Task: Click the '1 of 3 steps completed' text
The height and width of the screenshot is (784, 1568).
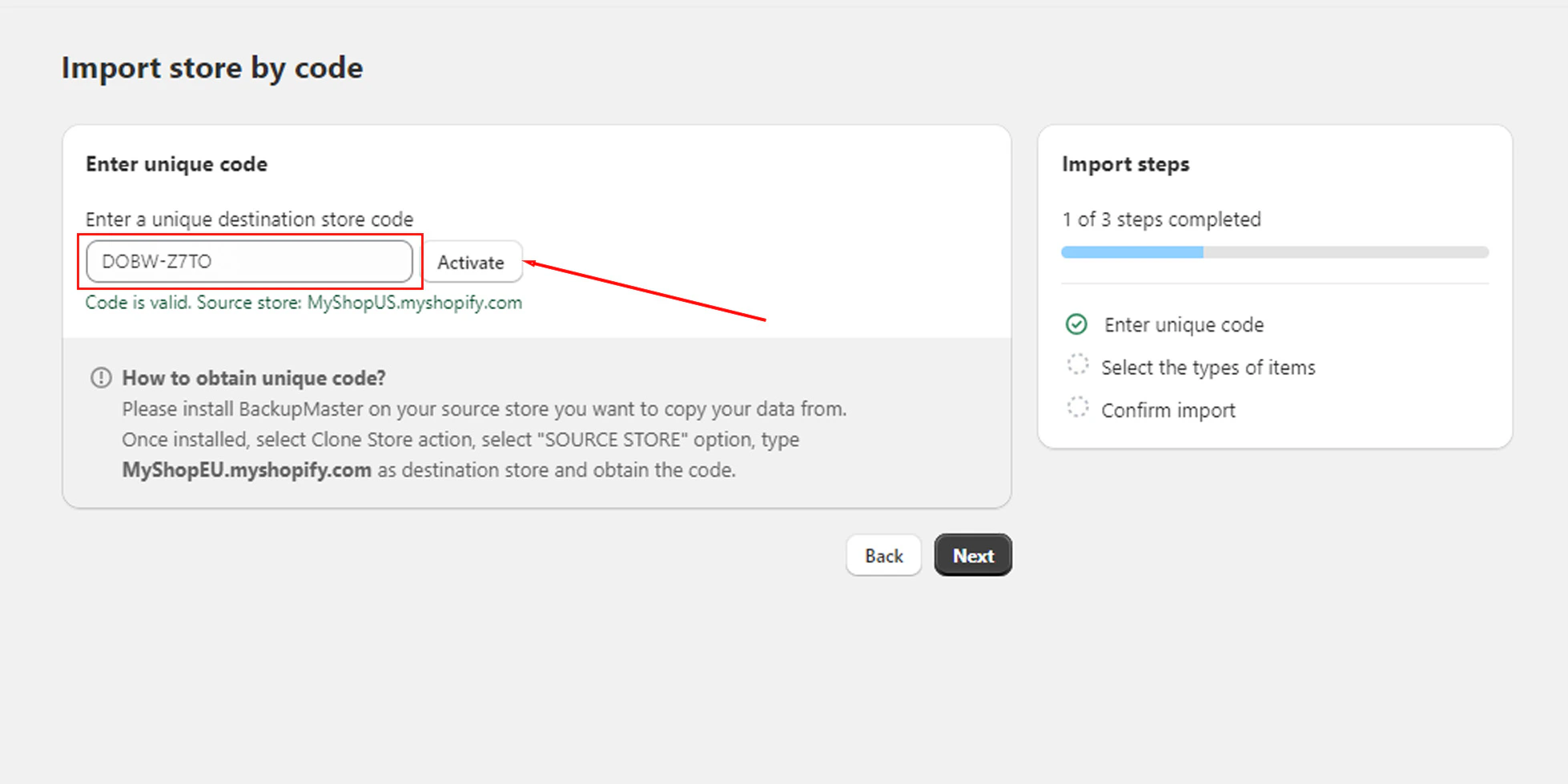Action: point(1161,219)
